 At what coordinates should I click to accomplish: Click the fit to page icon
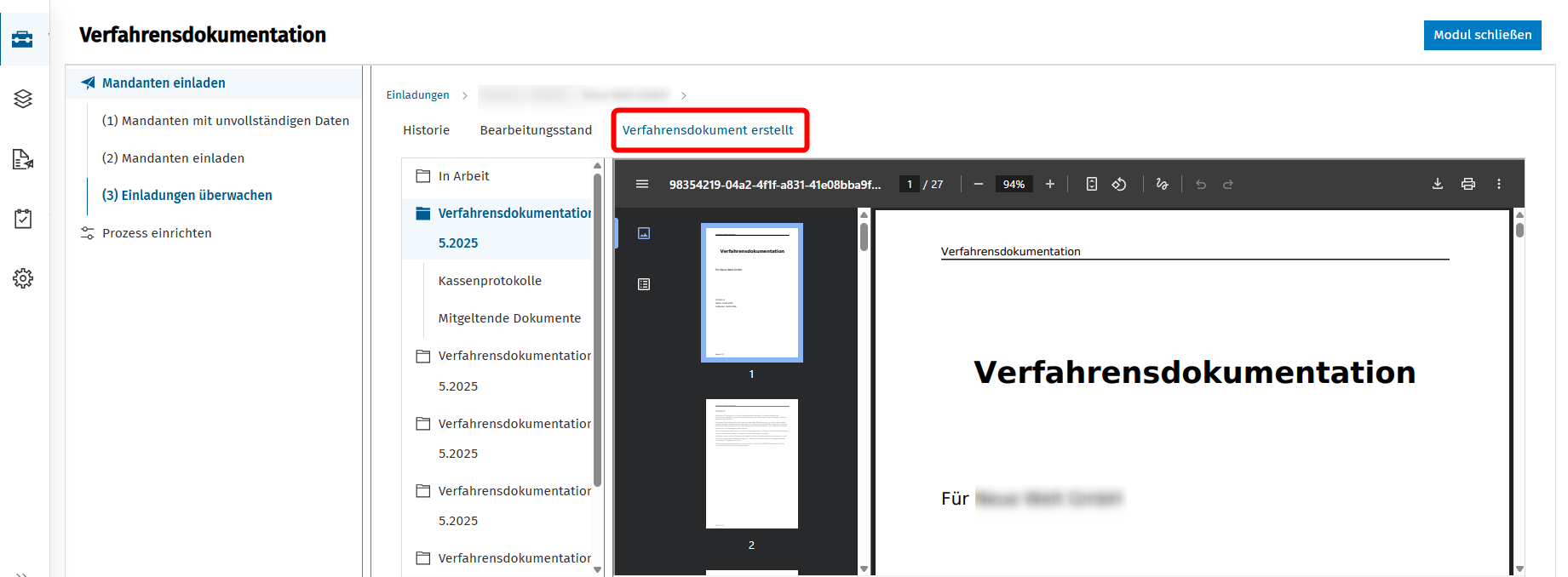(1092, 184)
